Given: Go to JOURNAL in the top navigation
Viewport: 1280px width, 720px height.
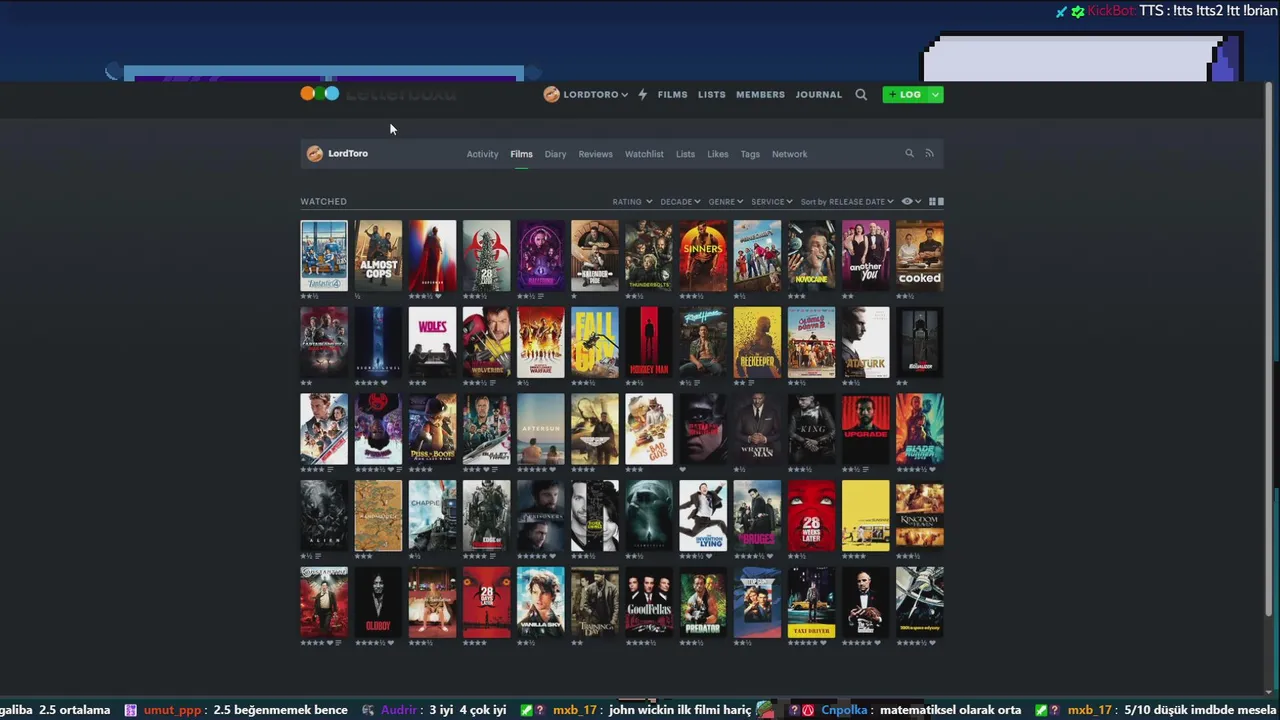Looking at the screenshot, I should pyautogui.click(x=819, y=94).
